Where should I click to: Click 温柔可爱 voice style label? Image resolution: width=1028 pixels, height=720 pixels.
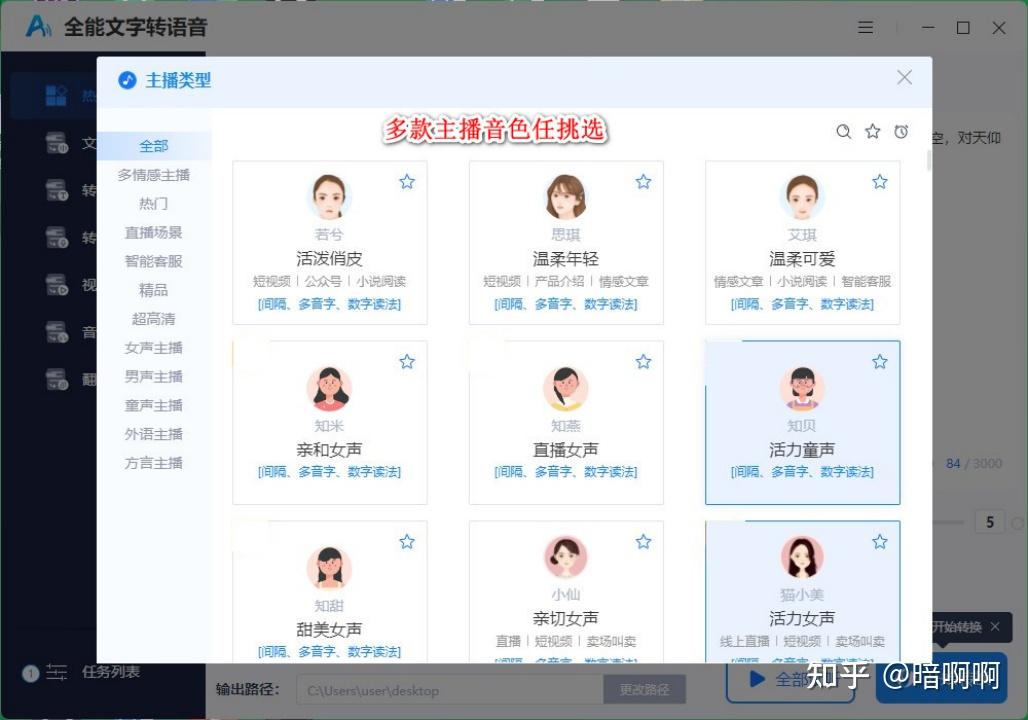pos(802,258)
